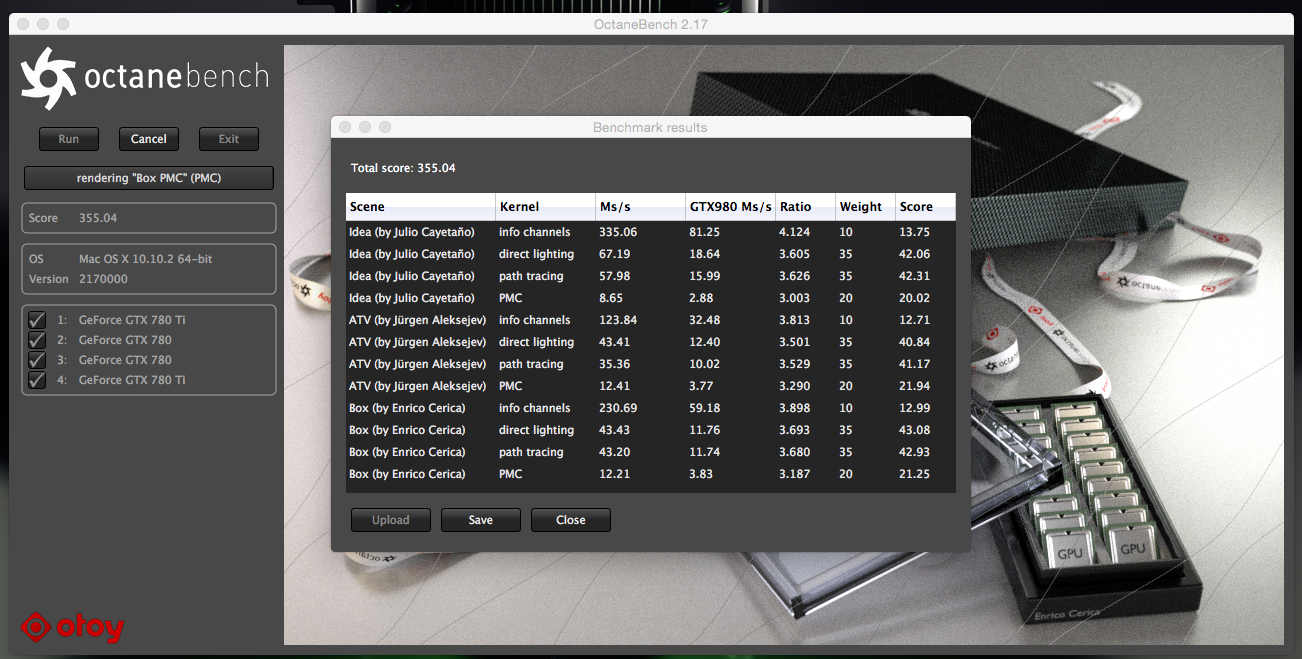Click the 230.69 Ms/s value
The width and height of the screenshot is (1302, 659).
618,408
